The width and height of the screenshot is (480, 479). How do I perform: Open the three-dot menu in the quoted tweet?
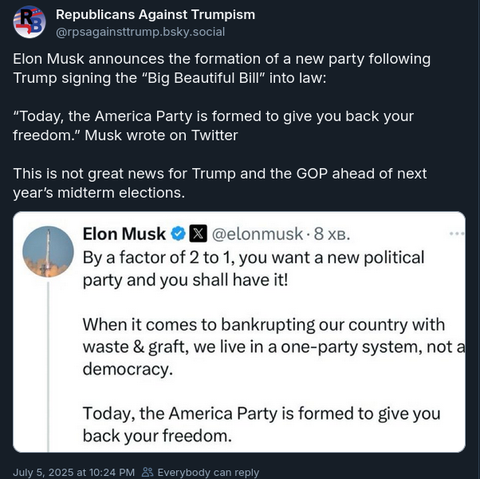pyautogui.click(x=456, y=234)
